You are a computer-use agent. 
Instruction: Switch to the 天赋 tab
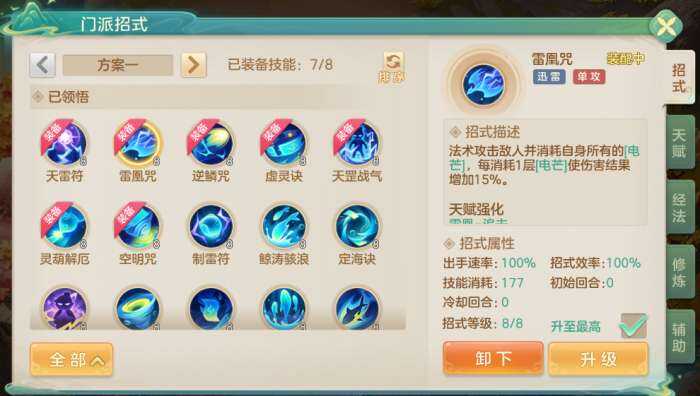point(679,143)
